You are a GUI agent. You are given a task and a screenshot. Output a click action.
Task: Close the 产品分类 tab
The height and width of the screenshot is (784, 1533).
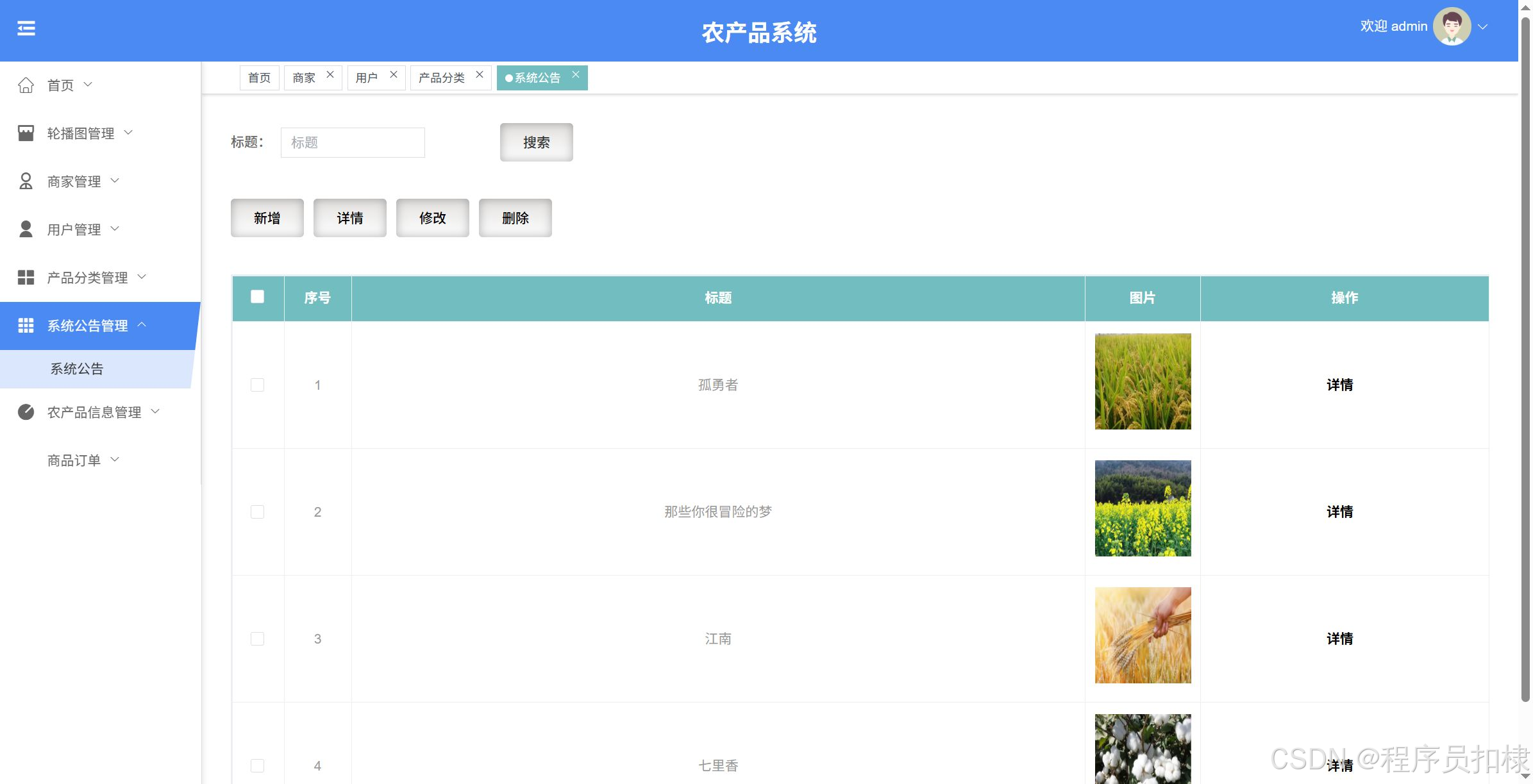tap(480, 74)
